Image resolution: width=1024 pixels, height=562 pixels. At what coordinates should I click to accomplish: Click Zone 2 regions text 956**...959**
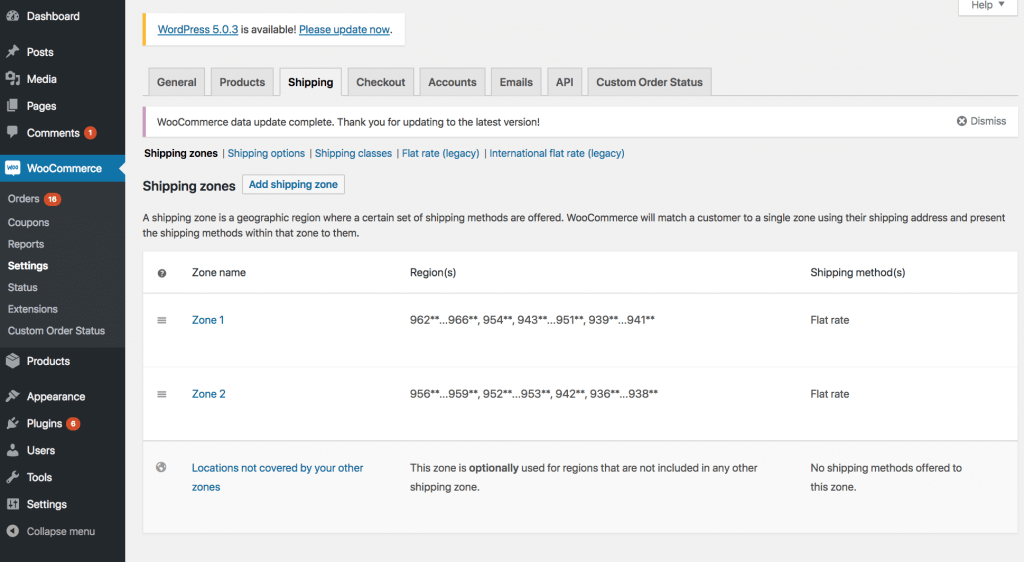[x=444, y=394]
